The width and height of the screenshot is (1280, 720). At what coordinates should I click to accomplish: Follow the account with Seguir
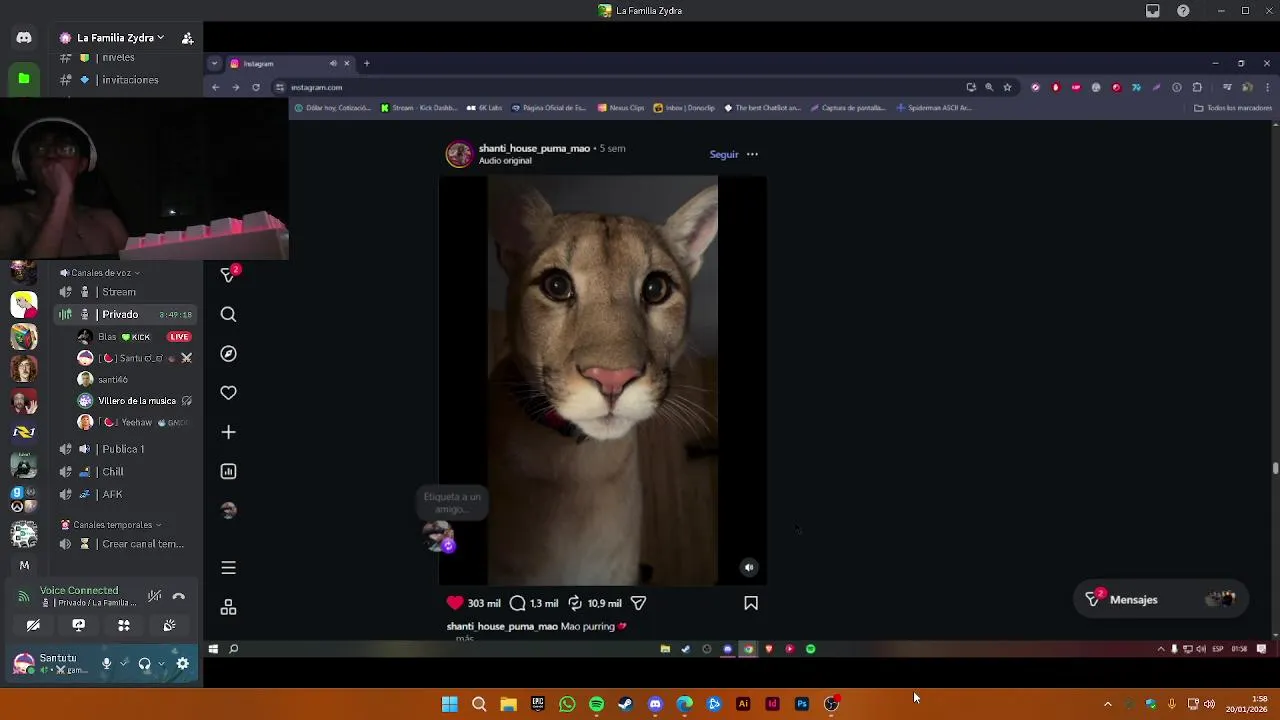pos(724,154)
